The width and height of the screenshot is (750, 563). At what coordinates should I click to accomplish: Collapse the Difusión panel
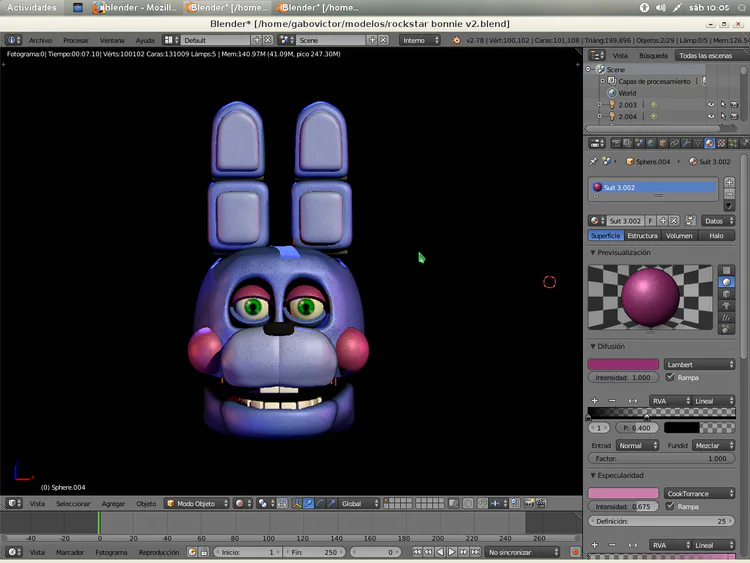coord(592,346)
